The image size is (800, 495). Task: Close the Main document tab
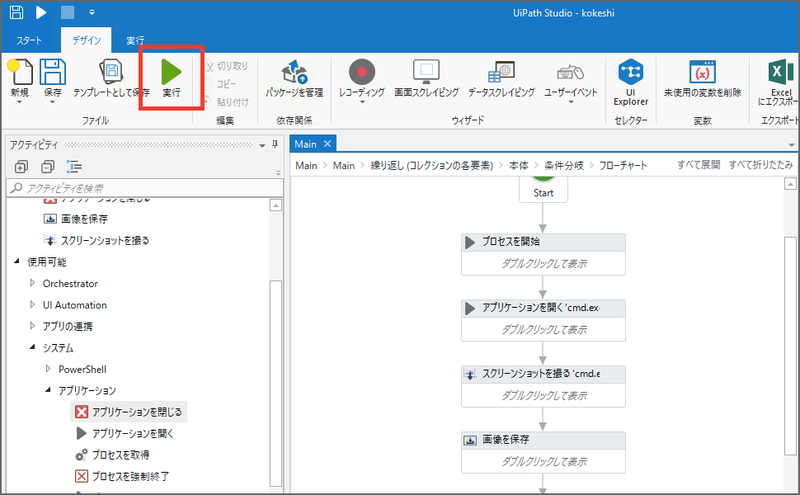tap(328, 144)
